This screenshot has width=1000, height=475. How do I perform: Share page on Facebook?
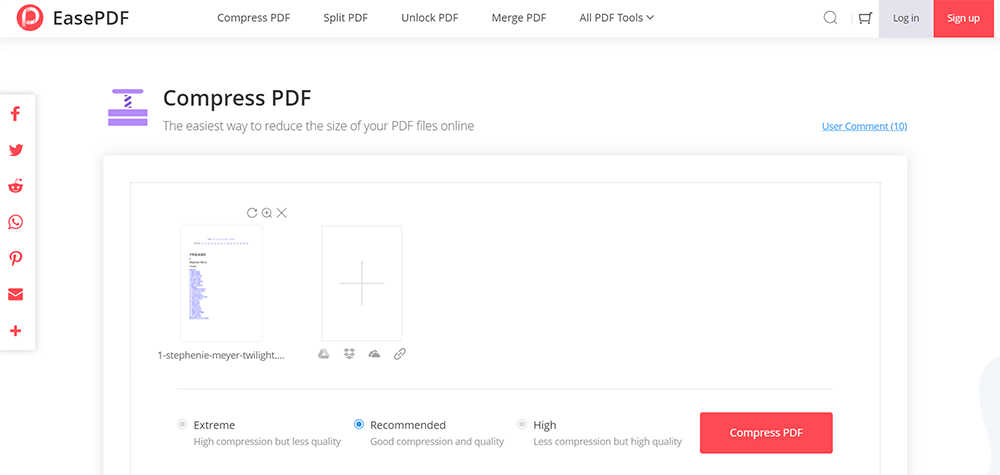pyautogui.click(x=16, y=114)
